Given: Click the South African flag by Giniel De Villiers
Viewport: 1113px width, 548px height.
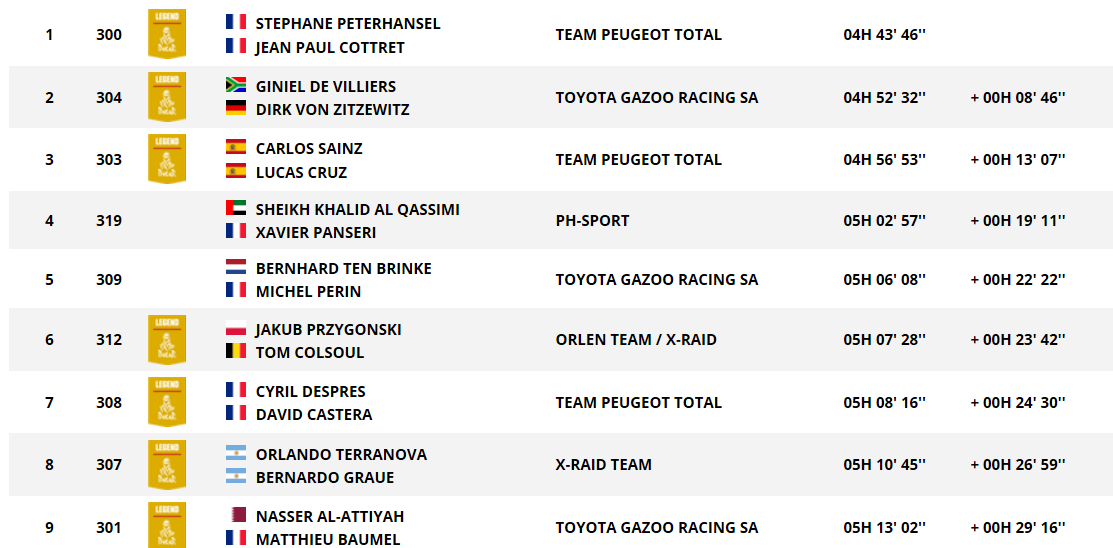Looking at the screenshot, I should tap(236, 85).
